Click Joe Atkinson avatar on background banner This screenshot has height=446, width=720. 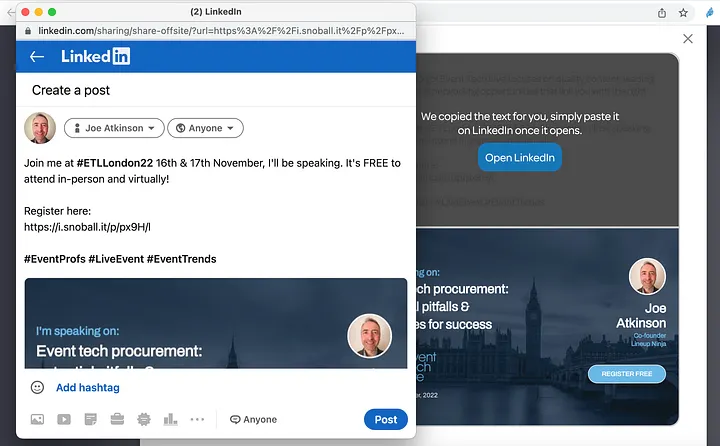647,276
